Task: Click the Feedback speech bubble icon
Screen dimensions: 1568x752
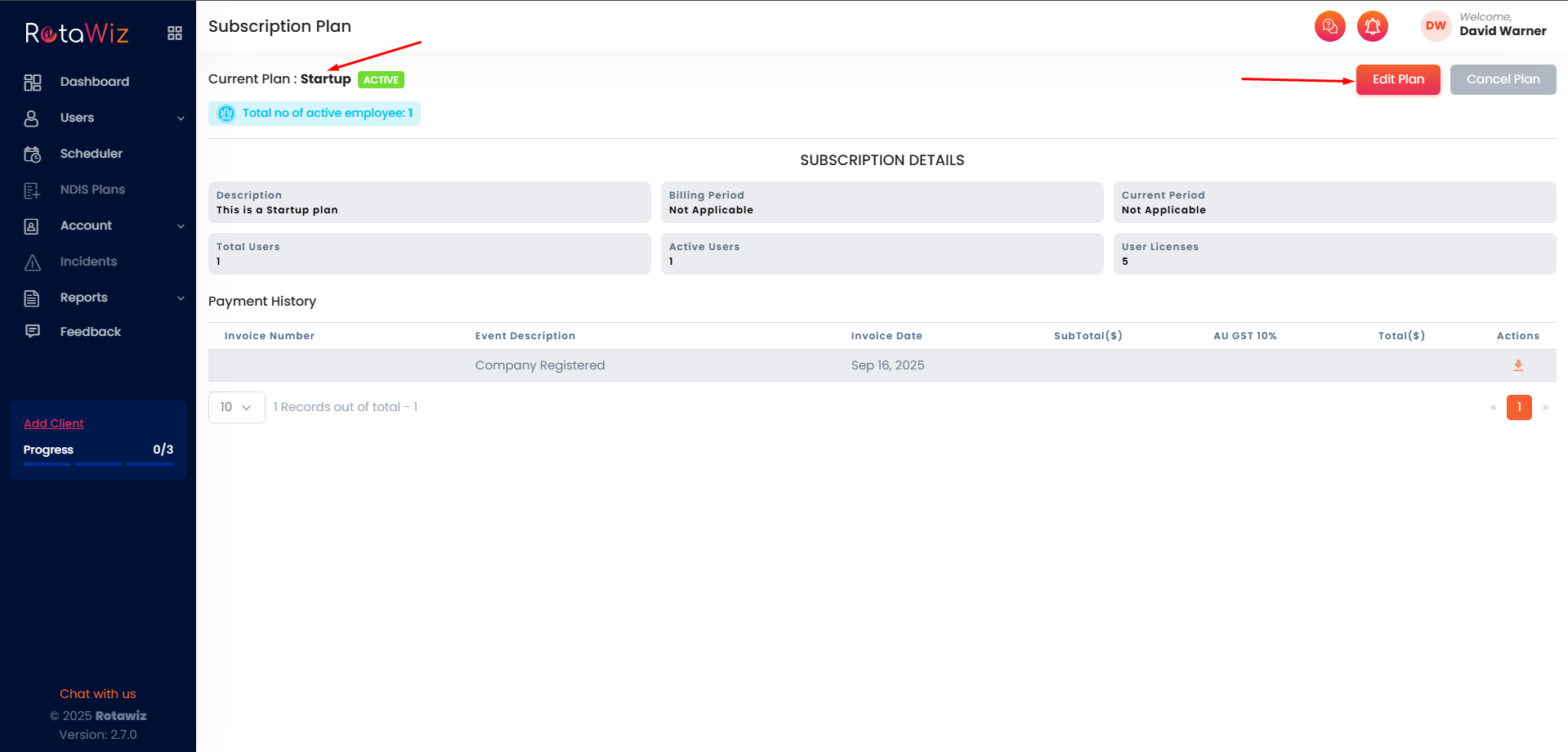Action: [x=33, y=332]
